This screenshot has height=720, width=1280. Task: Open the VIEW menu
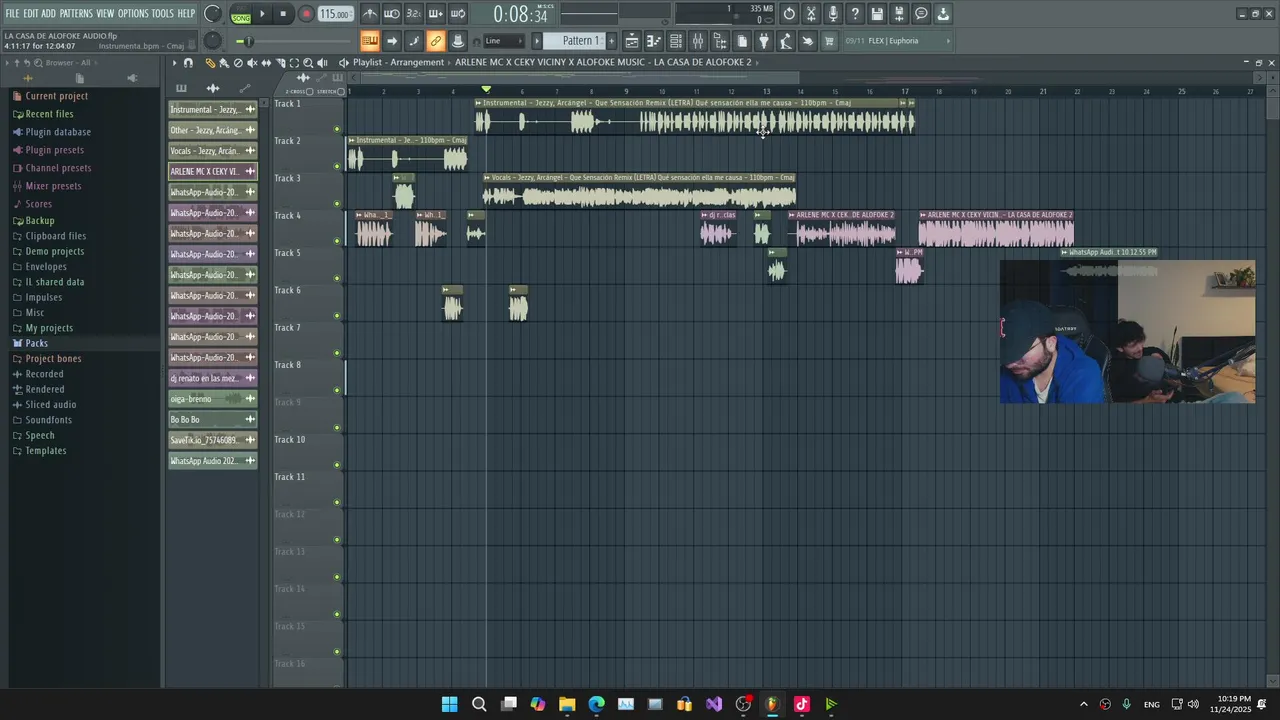tap(105, 14)
